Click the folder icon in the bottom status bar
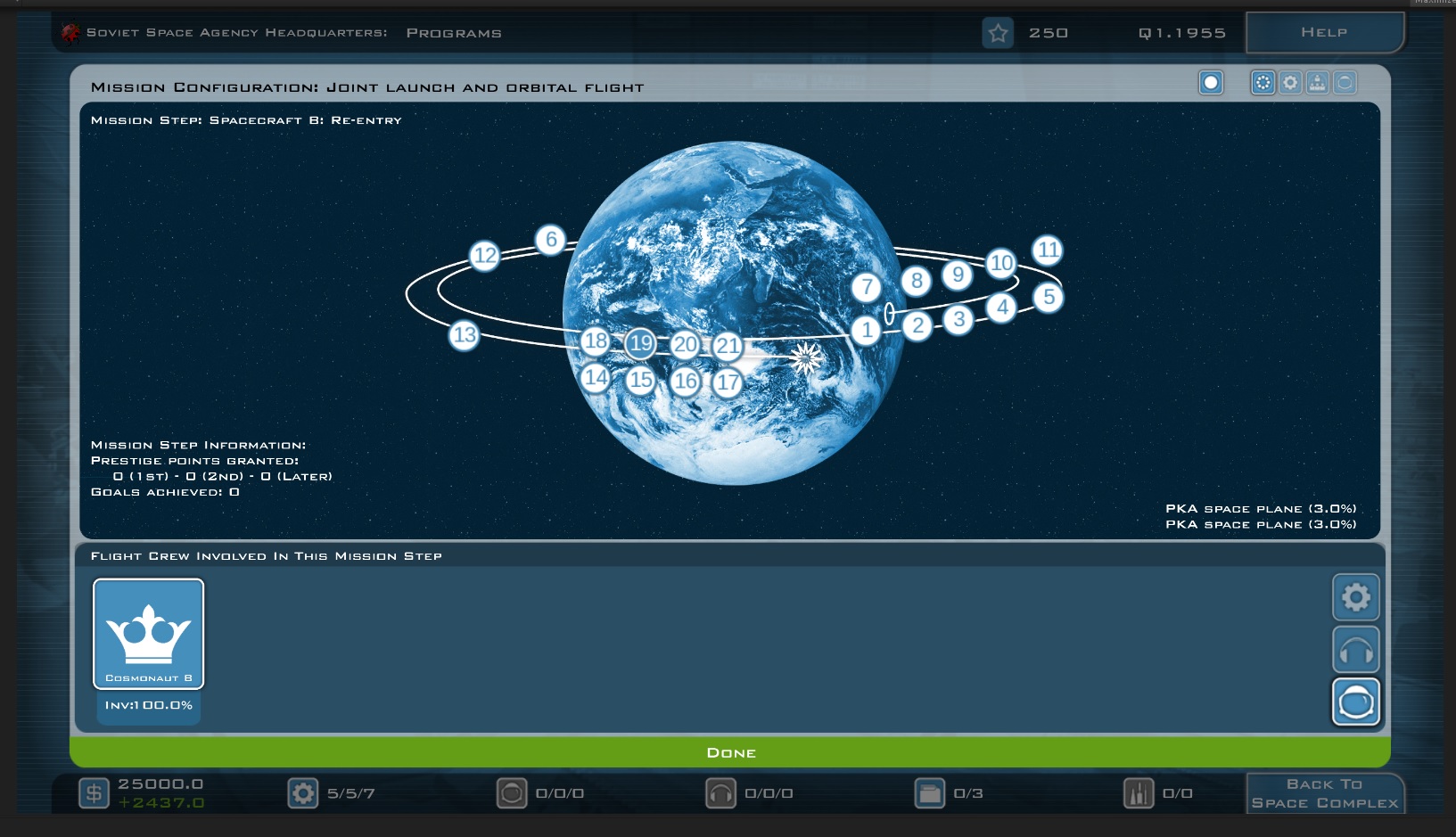 [929, 792]
